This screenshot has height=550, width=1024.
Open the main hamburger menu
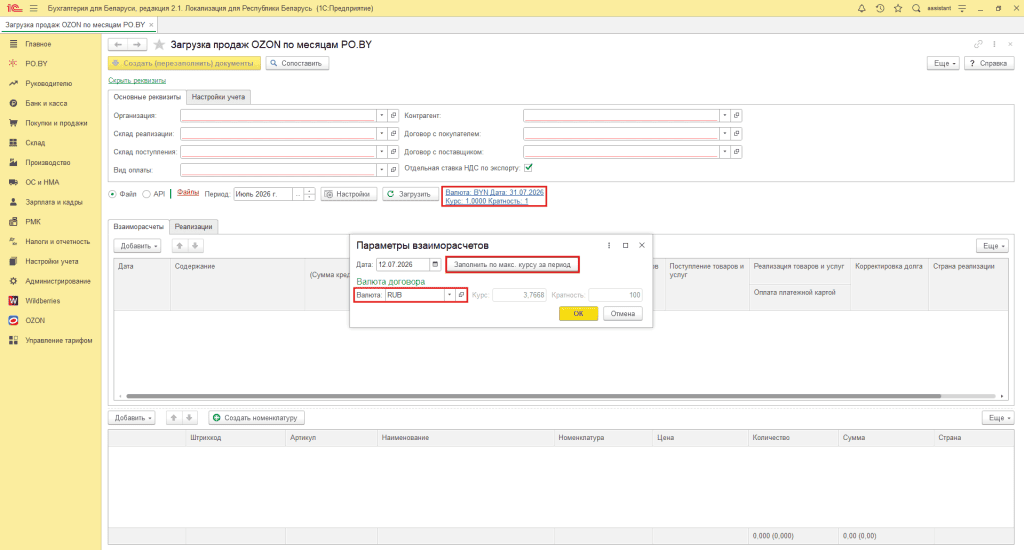pyautogui.click(x=33, y=8)
